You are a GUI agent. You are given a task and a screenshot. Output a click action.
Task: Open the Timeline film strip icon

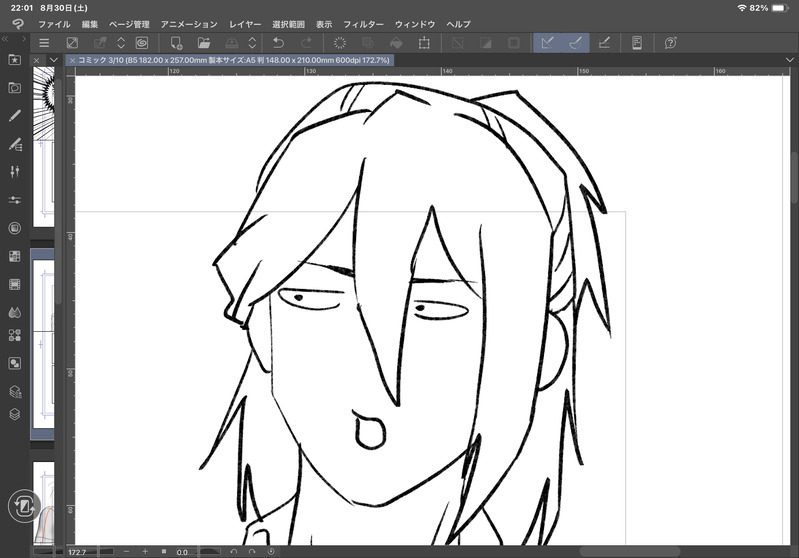15,284
